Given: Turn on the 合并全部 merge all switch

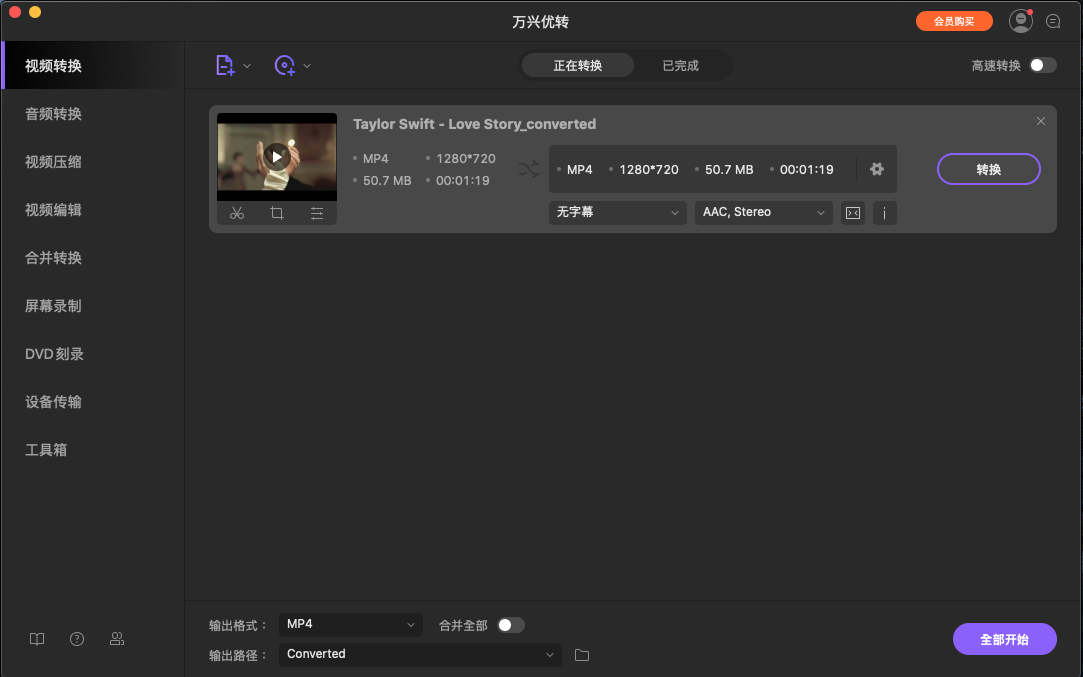Looking at the screenshot, I should click(511, 624).
